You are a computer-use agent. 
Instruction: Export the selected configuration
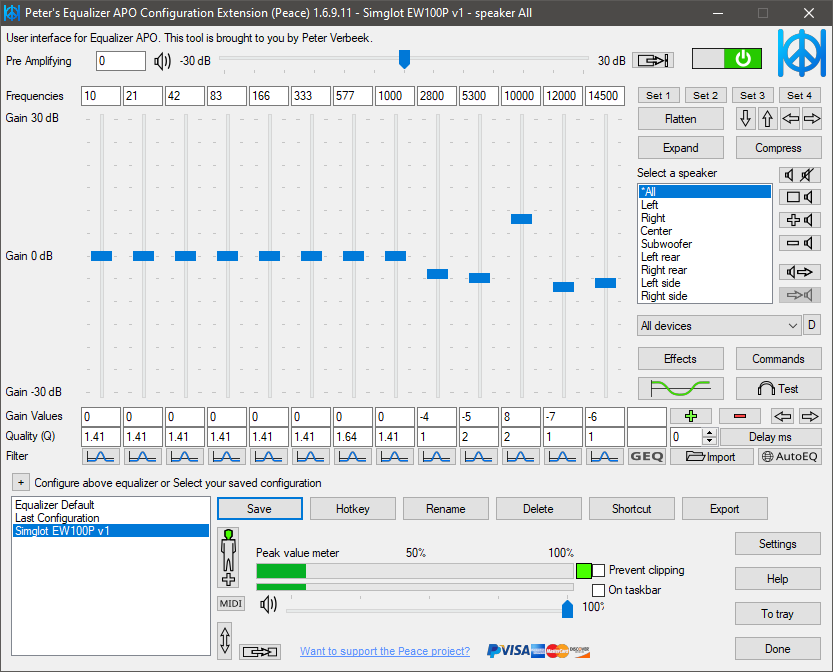click(x=725, y=508)
